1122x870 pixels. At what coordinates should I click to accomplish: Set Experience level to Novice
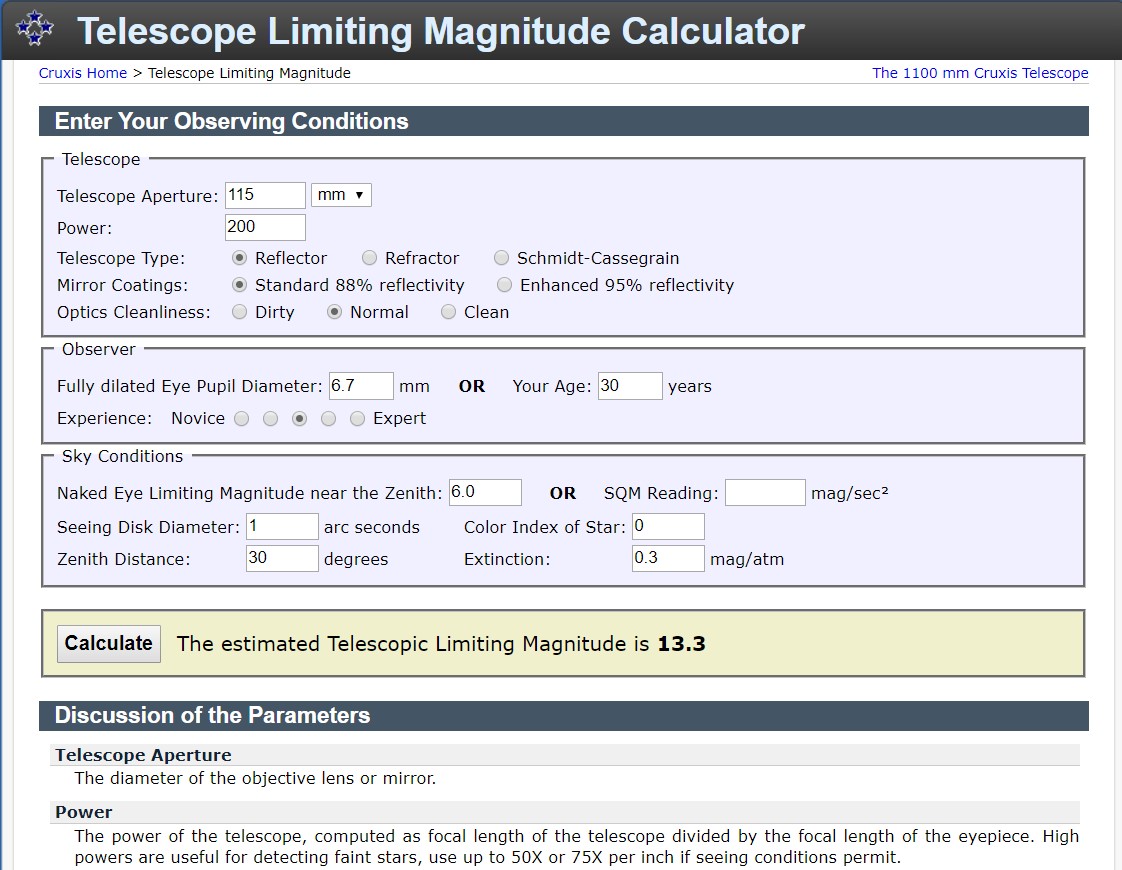[x=241, y=418]
